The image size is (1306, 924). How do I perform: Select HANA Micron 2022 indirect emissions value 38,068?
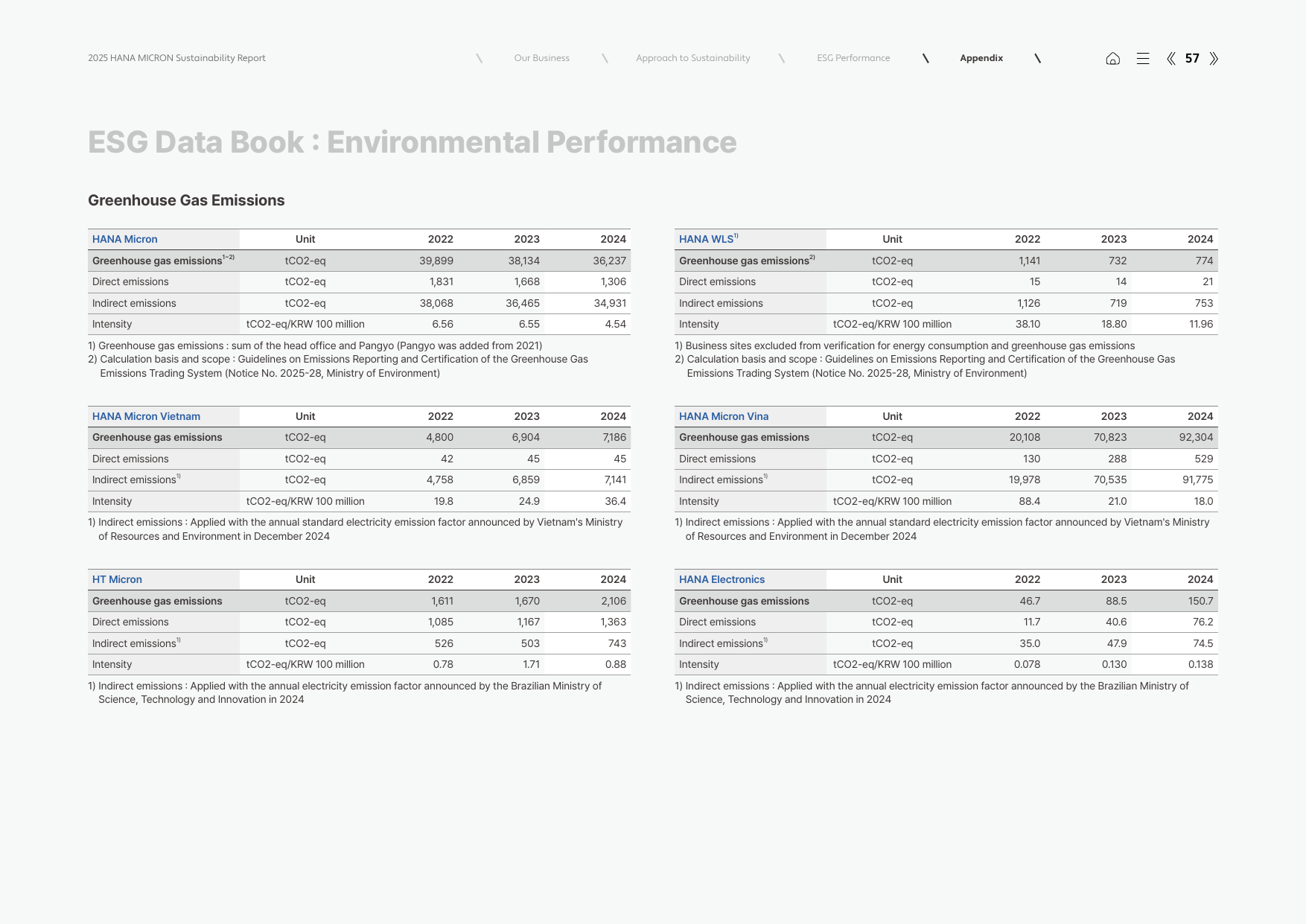(x=436, y=303)
